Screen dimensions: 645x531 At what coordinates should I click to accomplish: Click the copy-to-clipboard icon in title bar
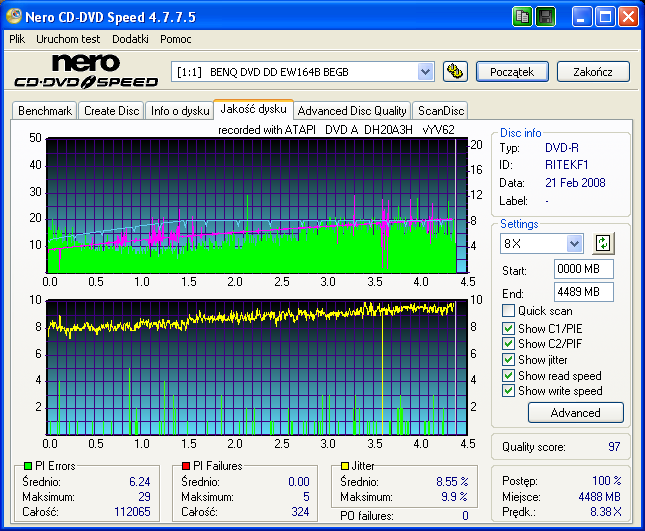tap(522, 17)
